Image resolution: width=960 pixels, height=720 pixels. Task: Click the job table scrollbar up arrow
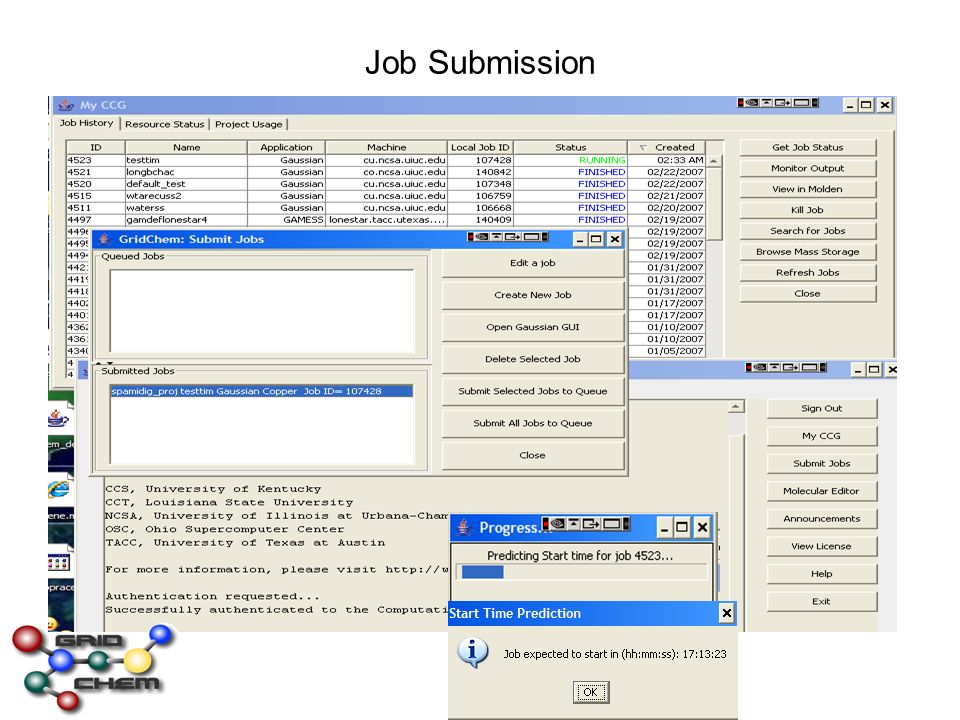[714, 161]
